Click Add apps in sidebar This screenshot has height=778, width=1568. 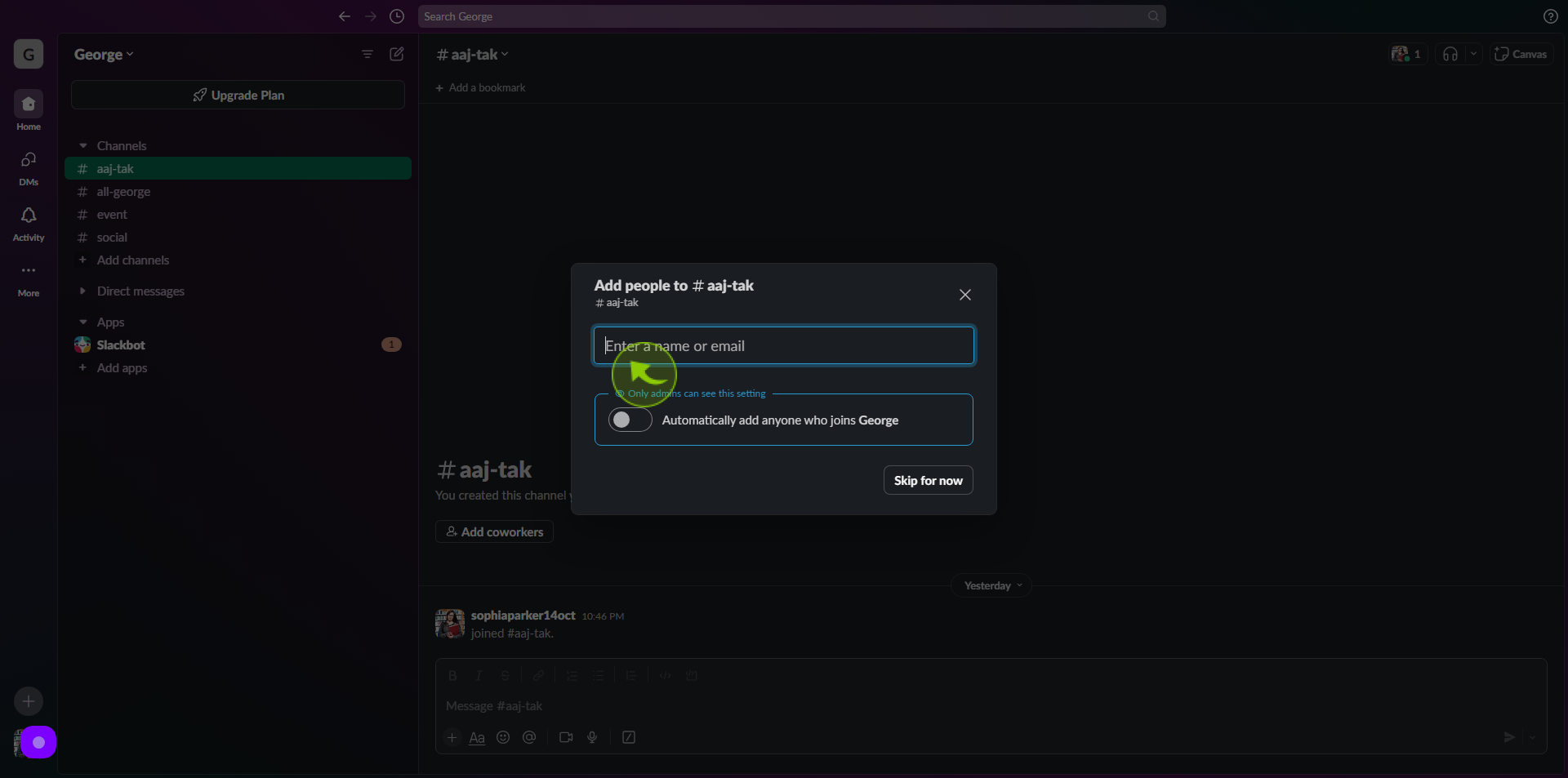[122, 367]
